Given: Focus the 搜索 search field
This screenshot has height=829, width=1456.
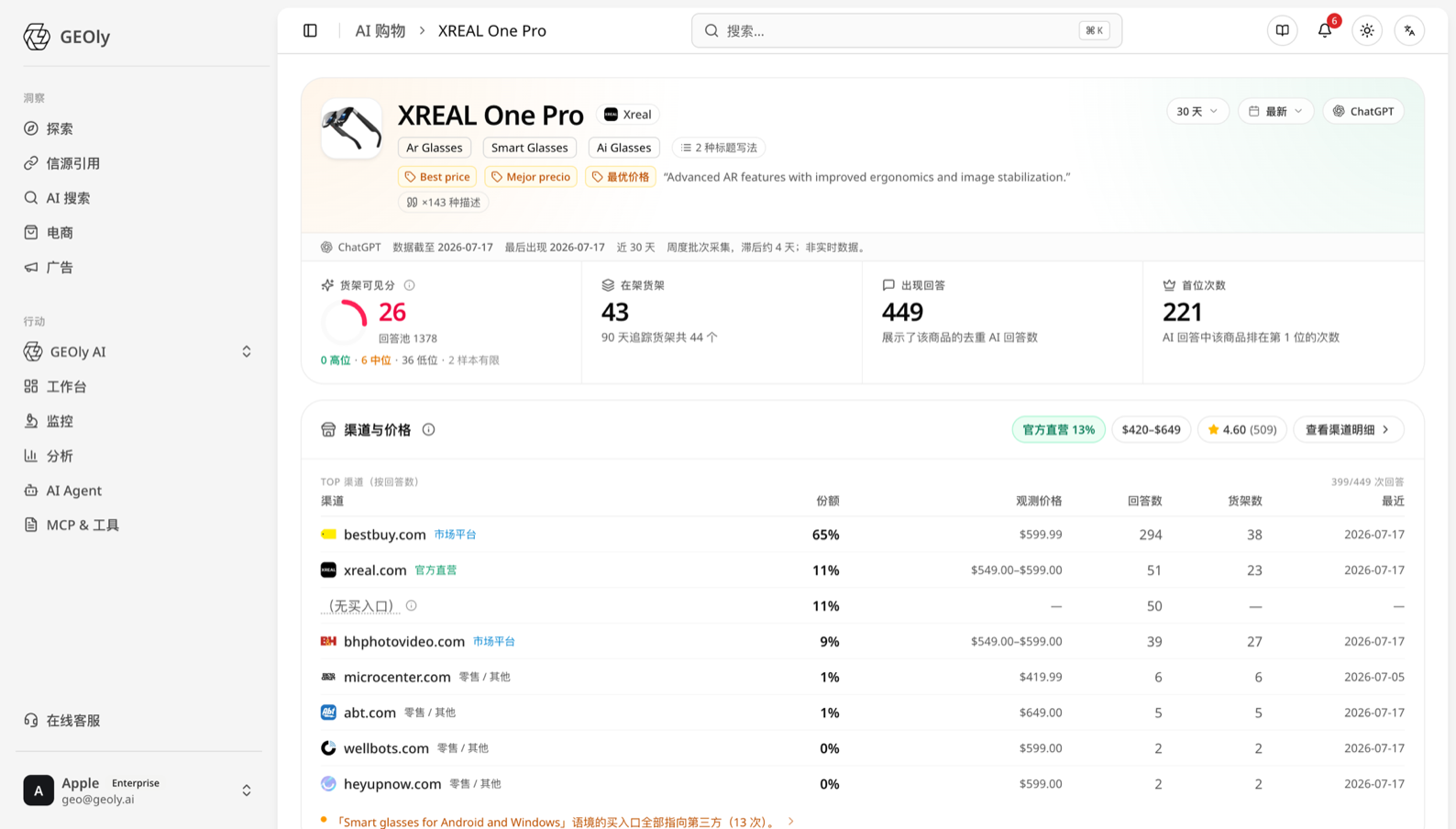Looking at the screenshot, I should point(907,30).
